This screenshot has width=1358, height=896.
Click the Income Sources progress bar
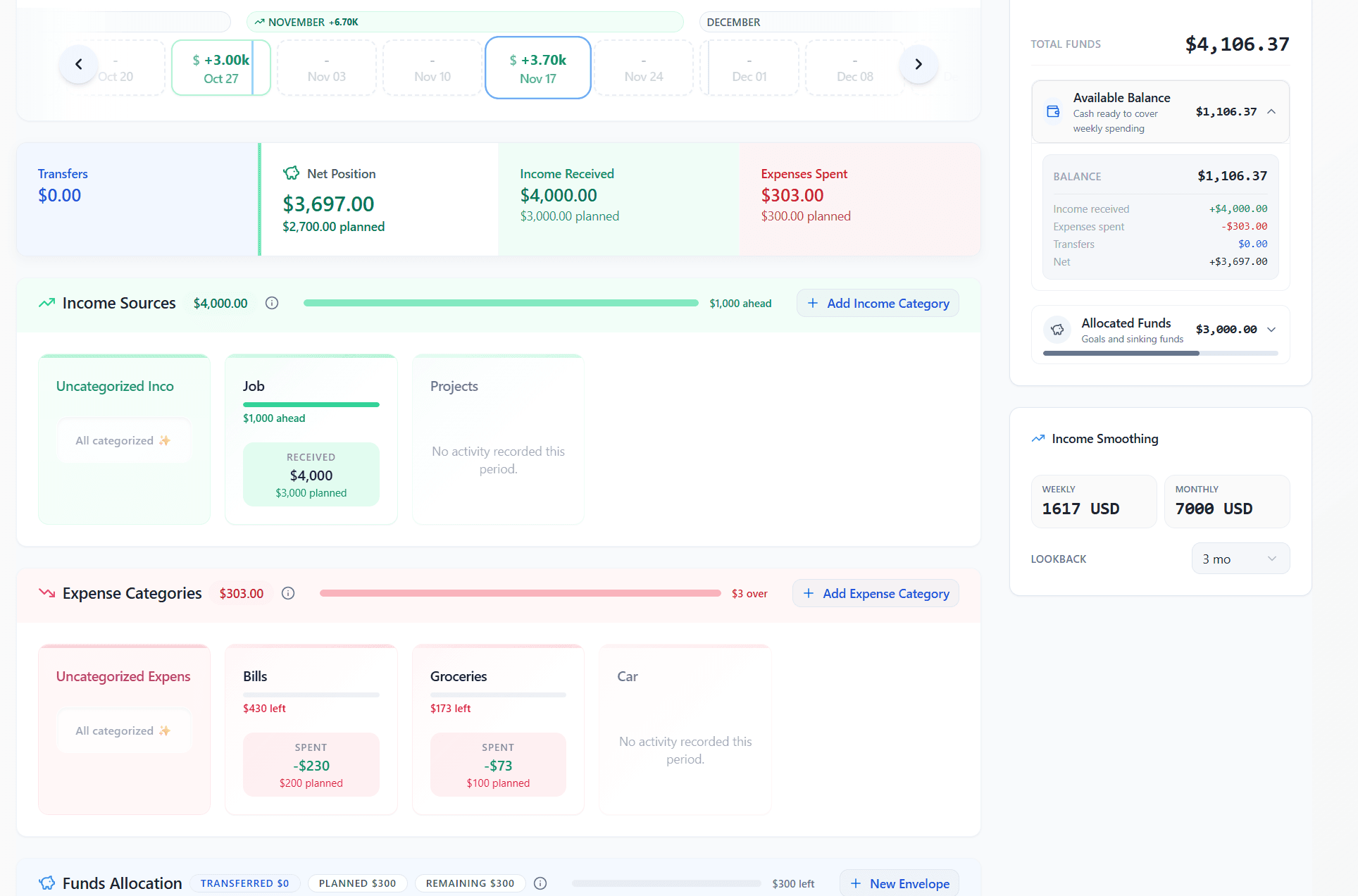point(500,303)
